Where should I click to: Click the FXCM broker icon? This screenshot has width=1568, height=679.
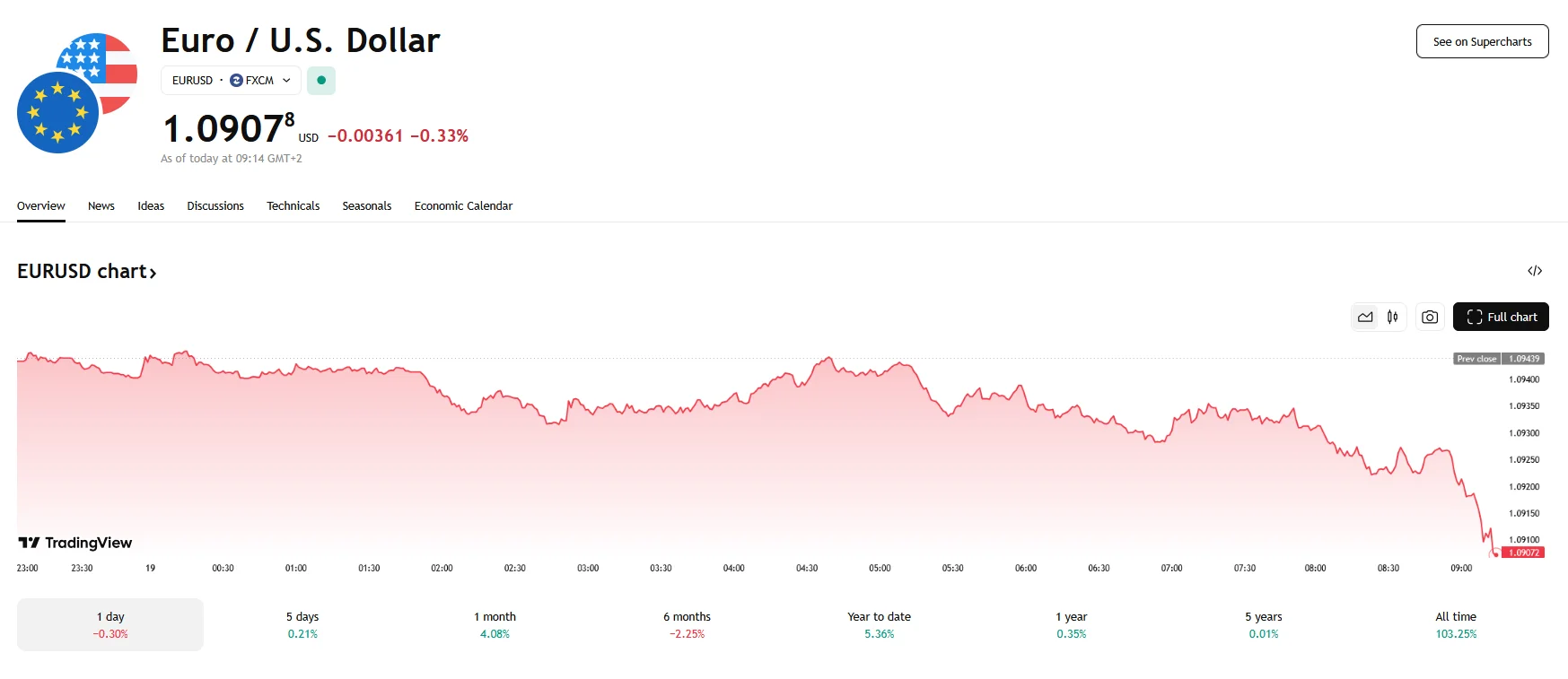pyautogui.click(x=237, y=81)
